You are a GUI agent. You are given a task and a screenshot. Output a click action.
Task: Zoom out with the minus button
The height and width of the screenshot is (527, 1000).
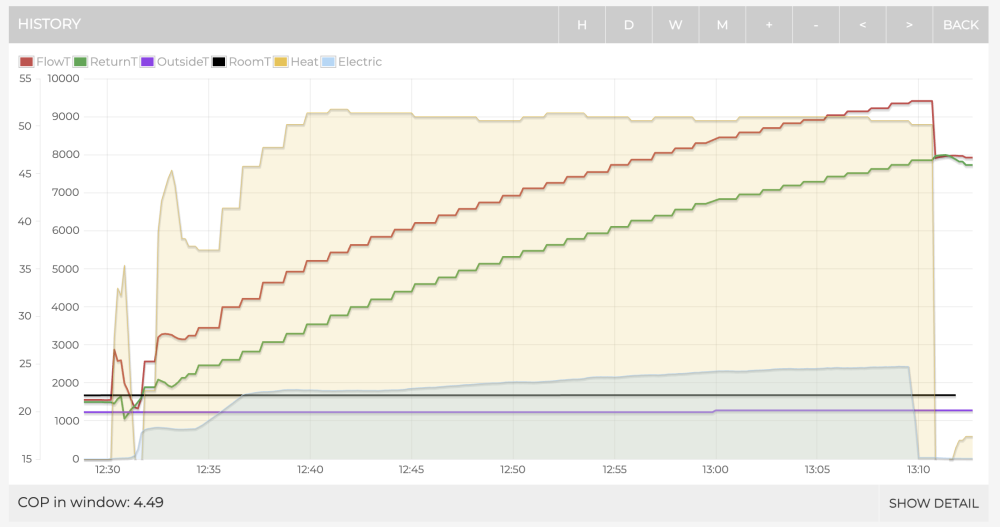tap(816, 25)
